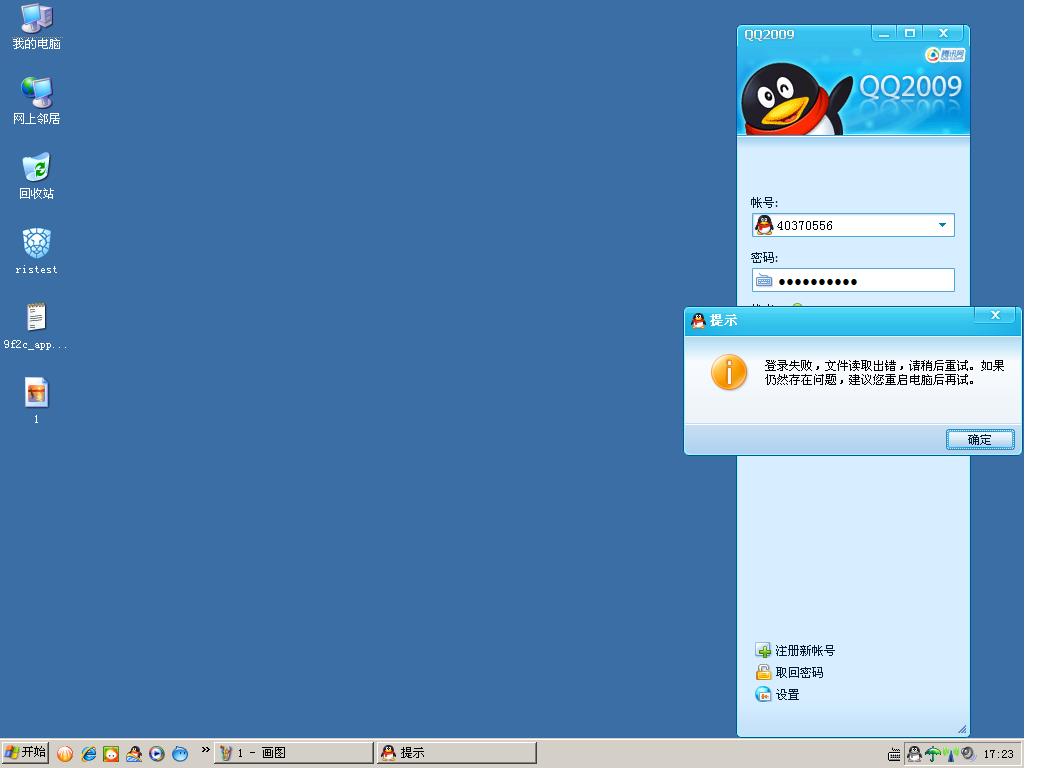The height and width of the screenshot is (768, 1064).
Task: Click the penguin avatar in account field
Action: [x=764, y=225]
